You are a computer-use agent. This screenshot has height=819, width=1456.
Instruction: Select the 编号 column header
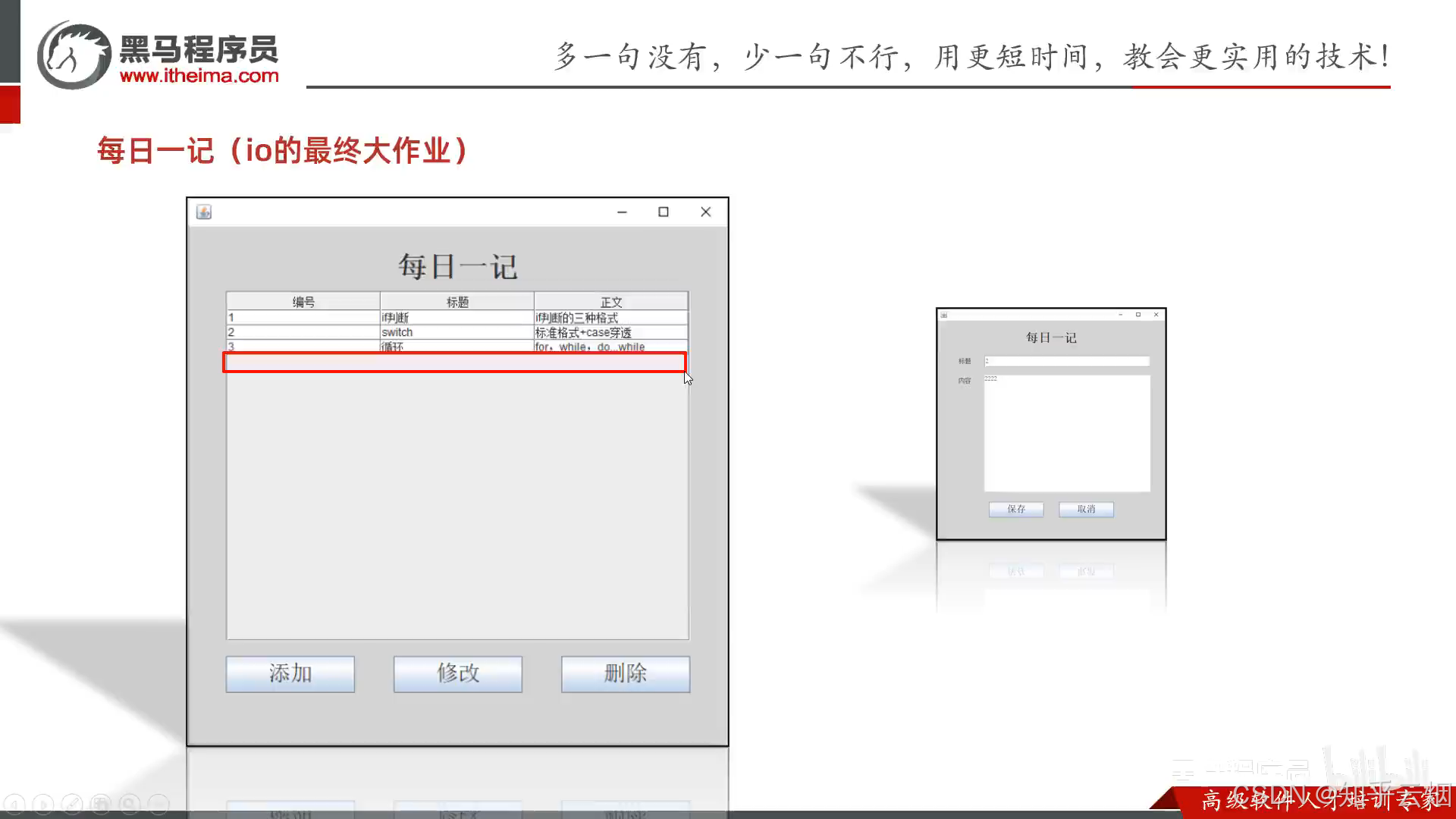pyautogui.click(x=303, y=302)
